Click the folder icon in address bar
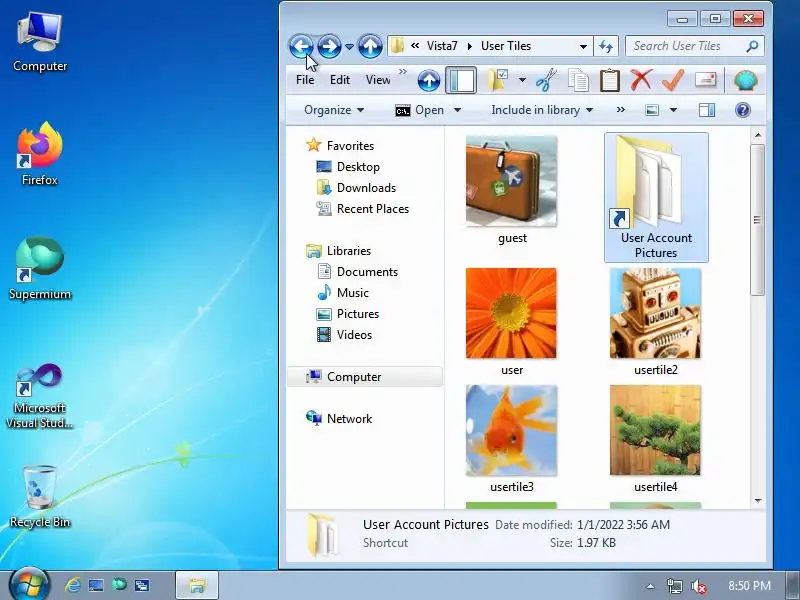The image size is (800, 600). (x=397, y=46)
